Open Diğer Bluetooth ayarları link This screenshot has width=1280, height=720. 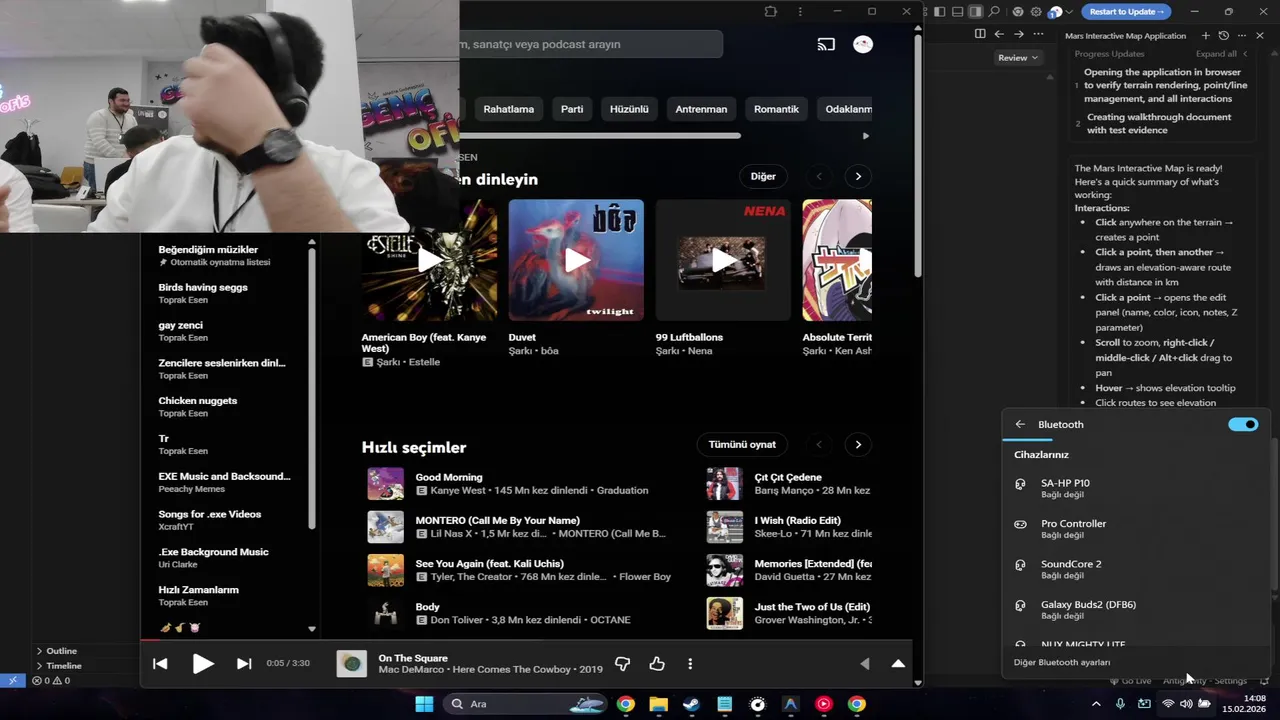tap(1062, 662)
